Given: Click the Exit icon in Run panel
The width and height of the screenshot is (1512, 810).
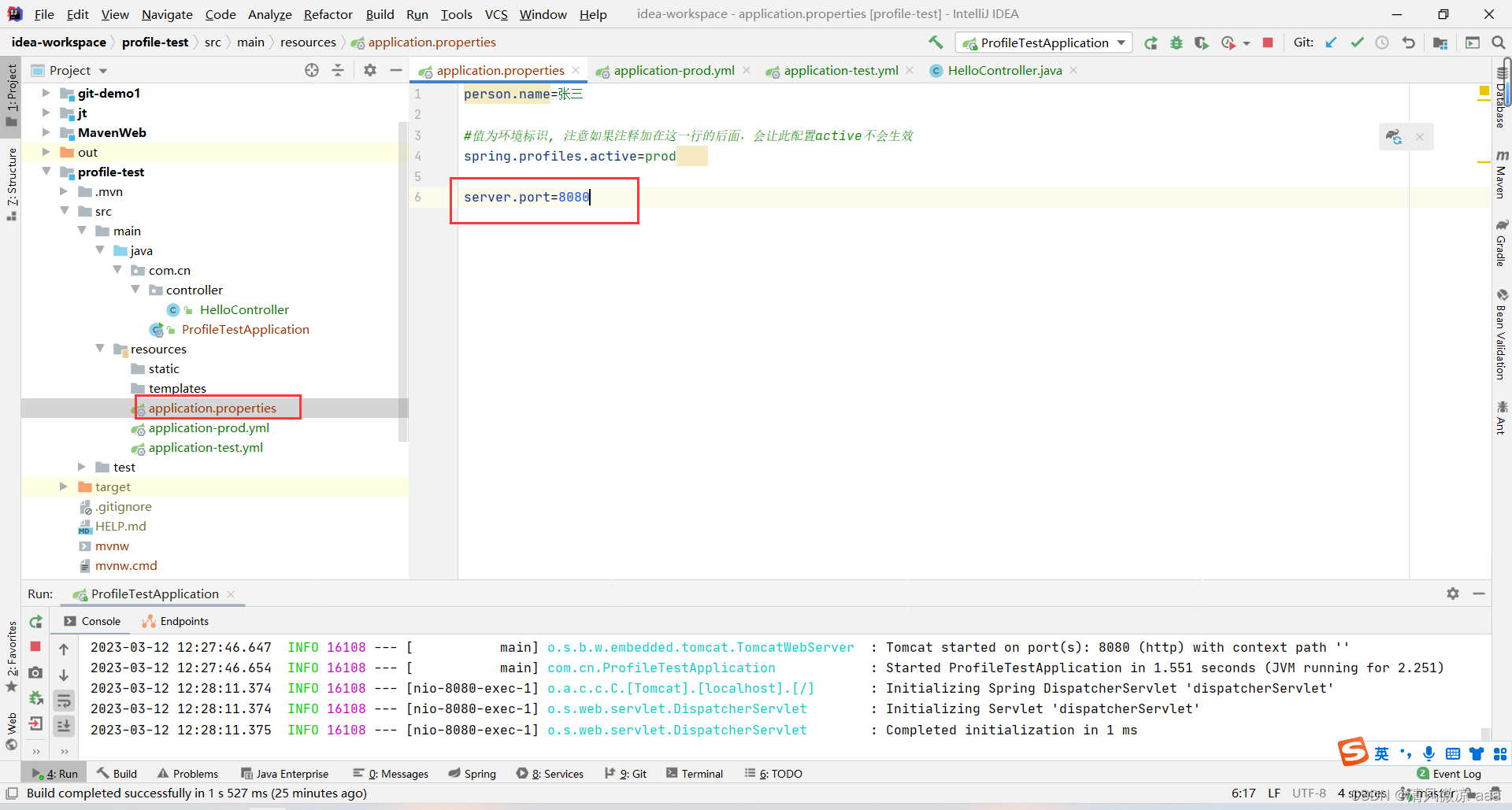Looking at the screenshot, I should click(35, 723).
